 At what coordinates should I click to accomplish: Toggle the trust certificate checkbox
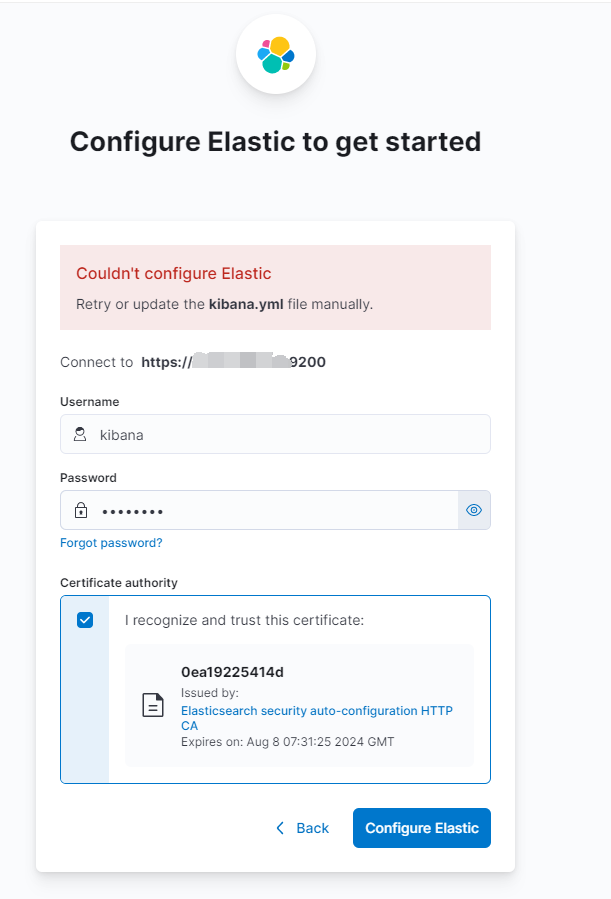point(85,620)
